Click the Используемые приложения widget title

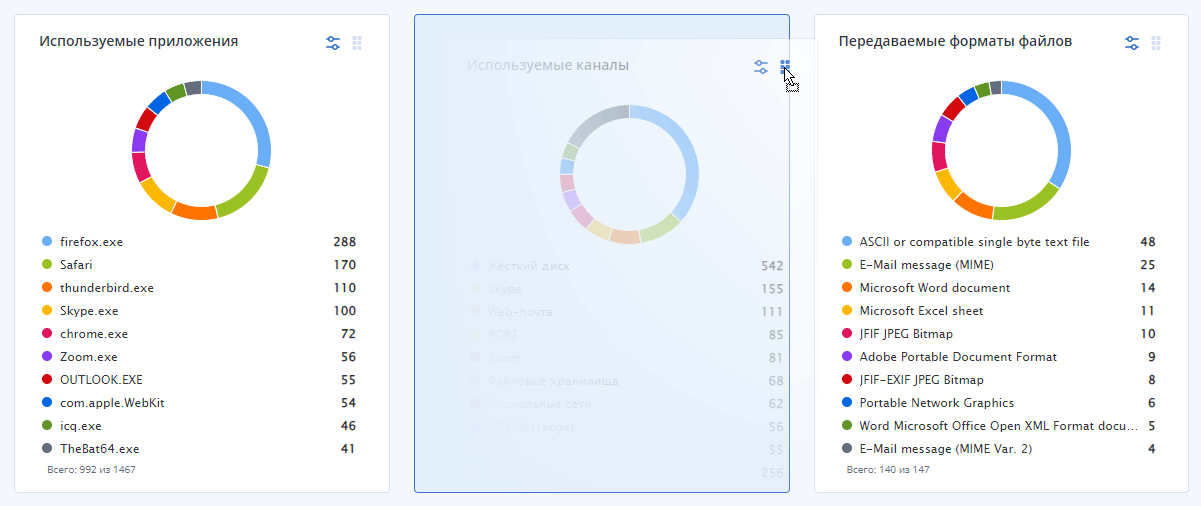coord(139,41)
